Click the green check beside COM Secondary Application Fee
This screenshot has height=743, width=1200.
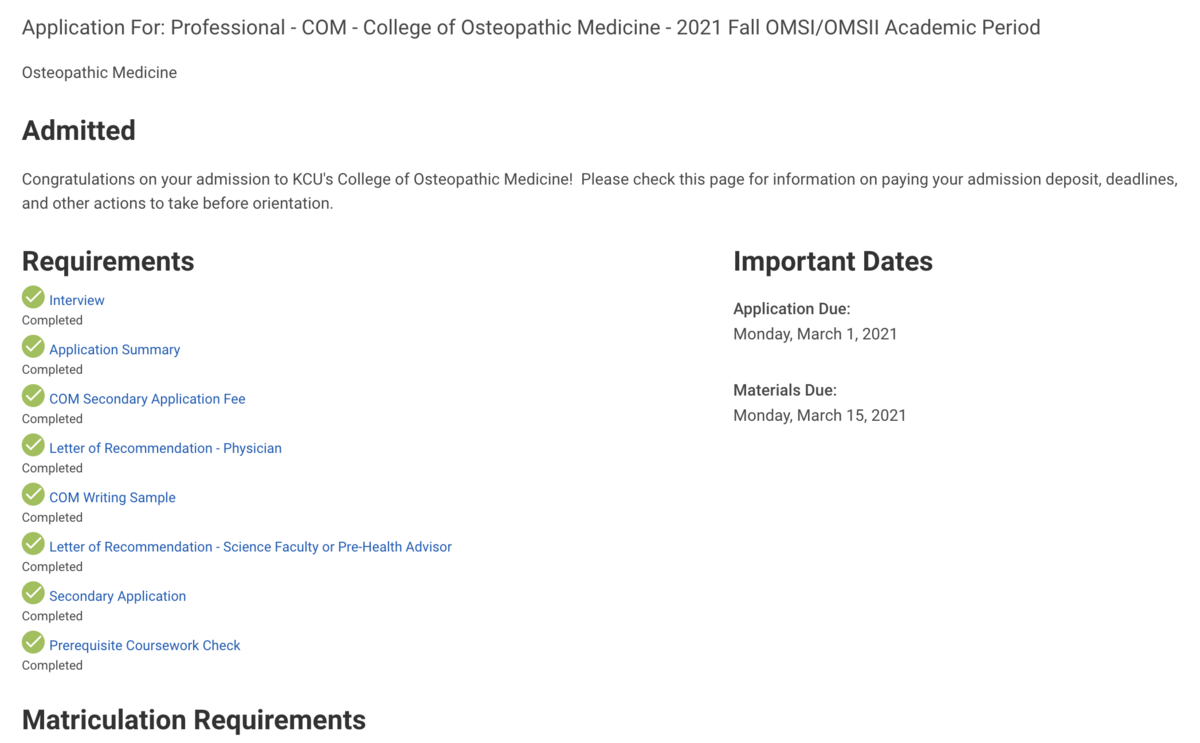pyautogui.click(x=33, y=395)
